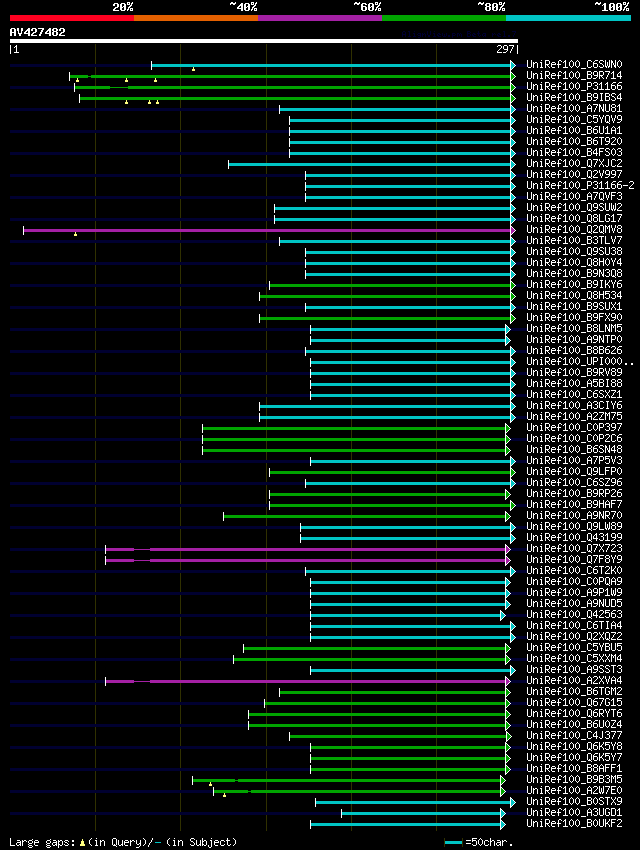Click the green ~80% identity legend segment
Image resolution: width=640 pixels, height=850 pixels.
tap(444, 18)
